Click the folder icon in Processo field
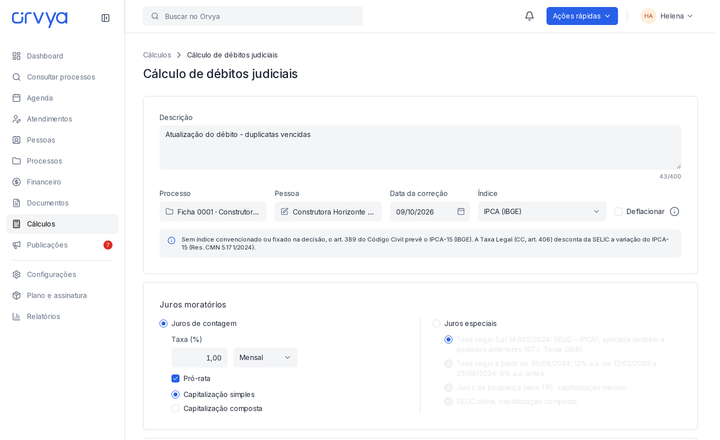 pos(169,212)
